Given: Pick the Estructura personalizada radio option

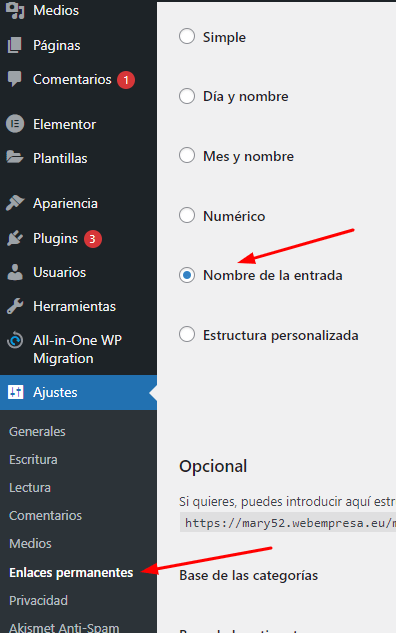Looking at the screenshot, I should (187, 334).
